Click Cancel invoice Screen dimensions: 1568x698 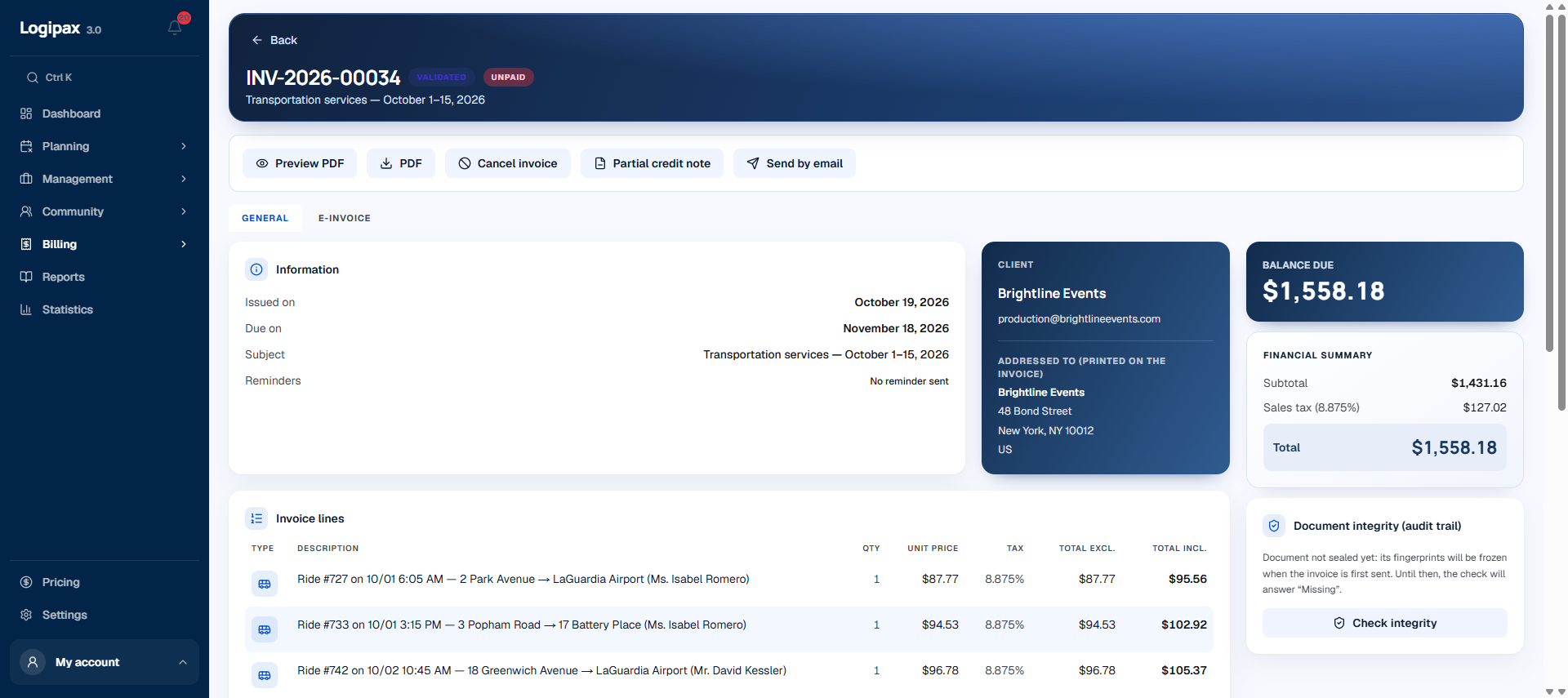[x=508, y=163]
